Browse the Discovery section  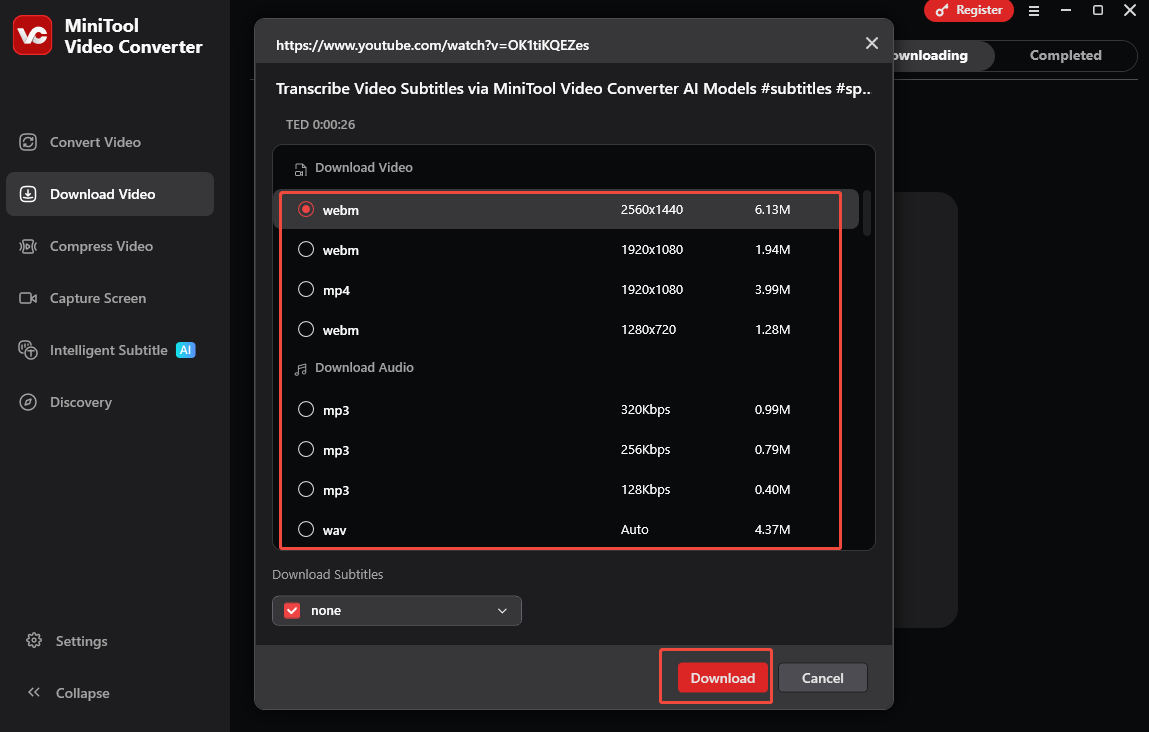(81, 402)
